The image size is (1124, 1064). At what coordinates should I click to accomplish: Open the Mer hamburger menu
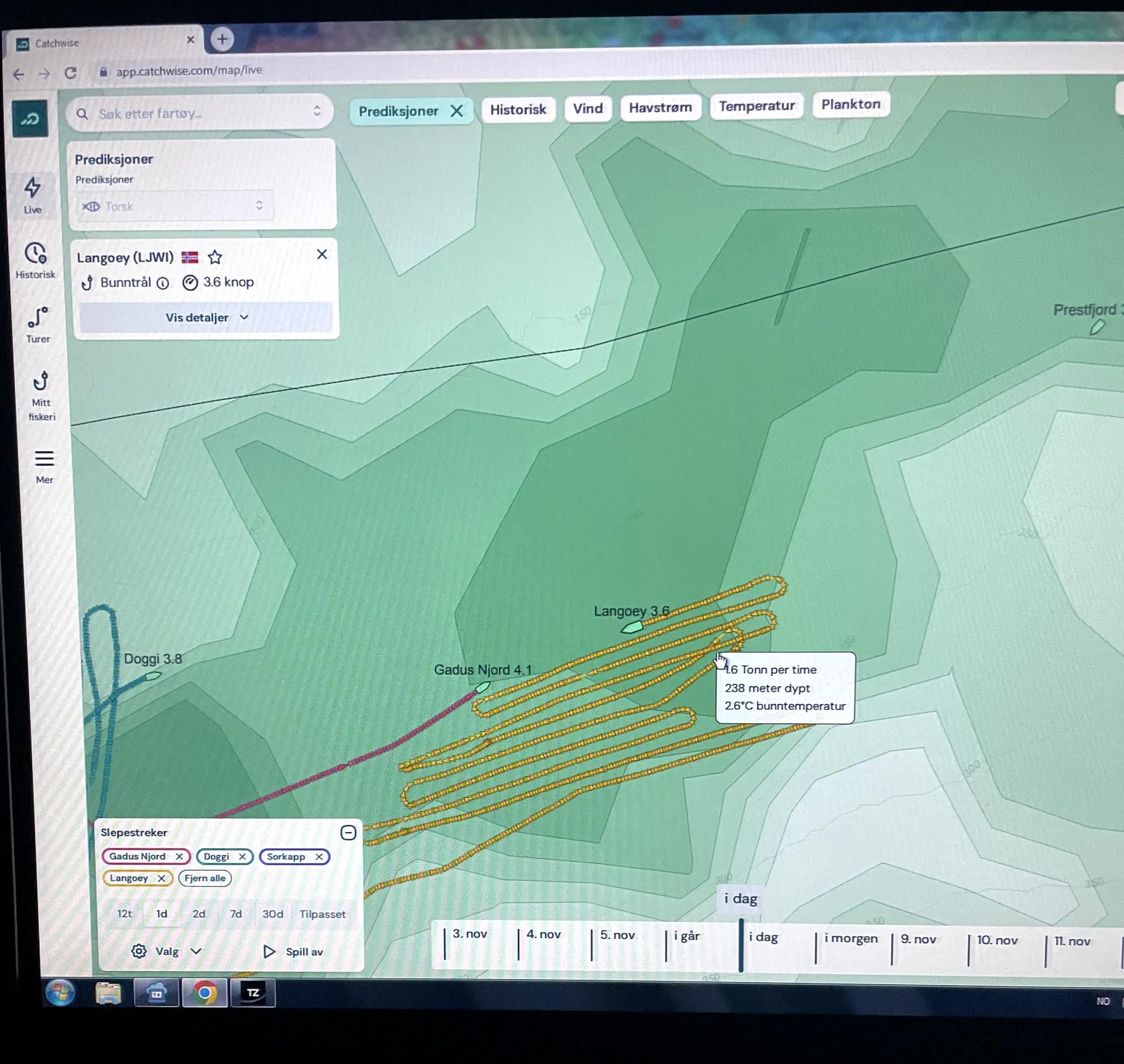[x=44, y=466]
